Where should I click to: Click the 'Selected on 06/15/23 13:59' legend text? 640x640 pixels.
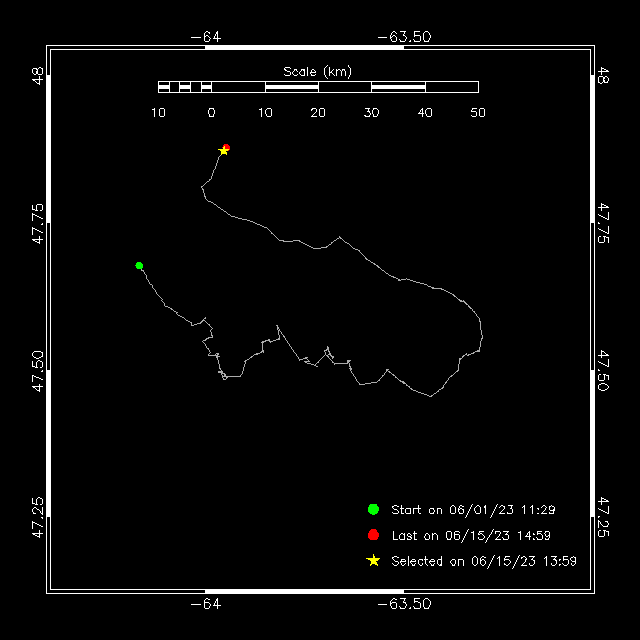coord(484,561)
